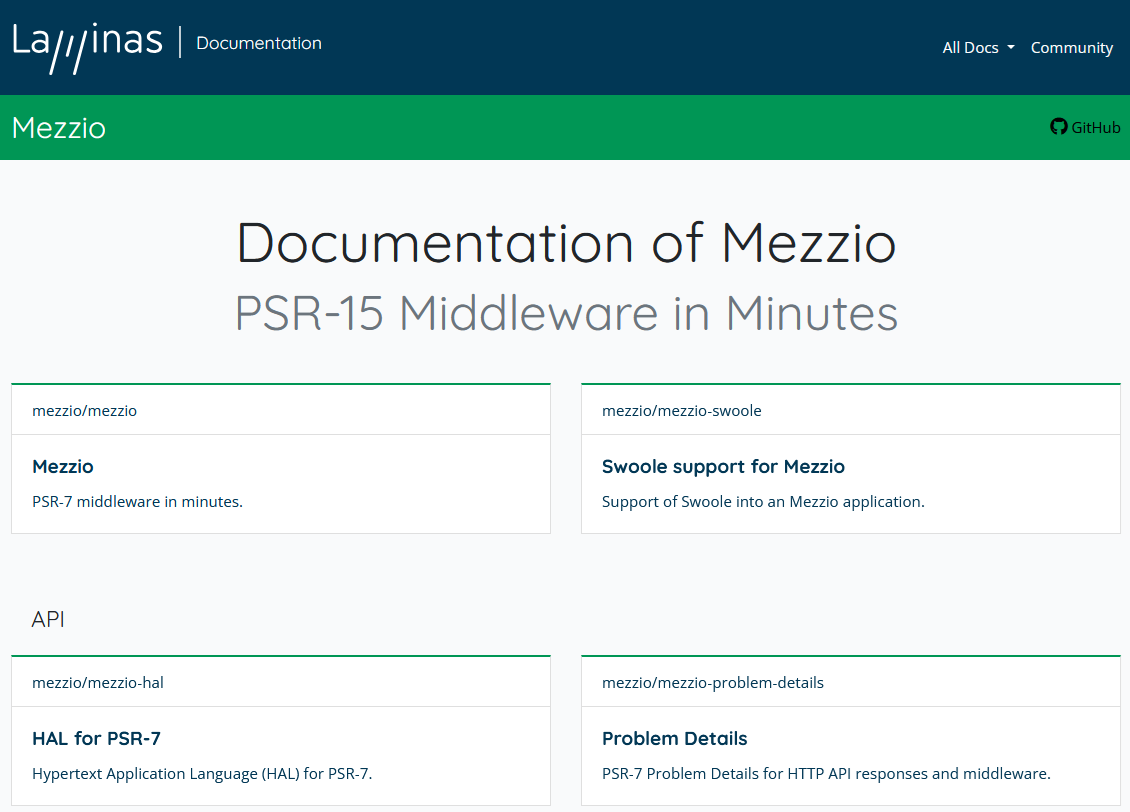The width and height of the screenshot is (1130, 812).
Task: Click the mezzio/mezzio-hal package name
Action: [x=98, y=682]
